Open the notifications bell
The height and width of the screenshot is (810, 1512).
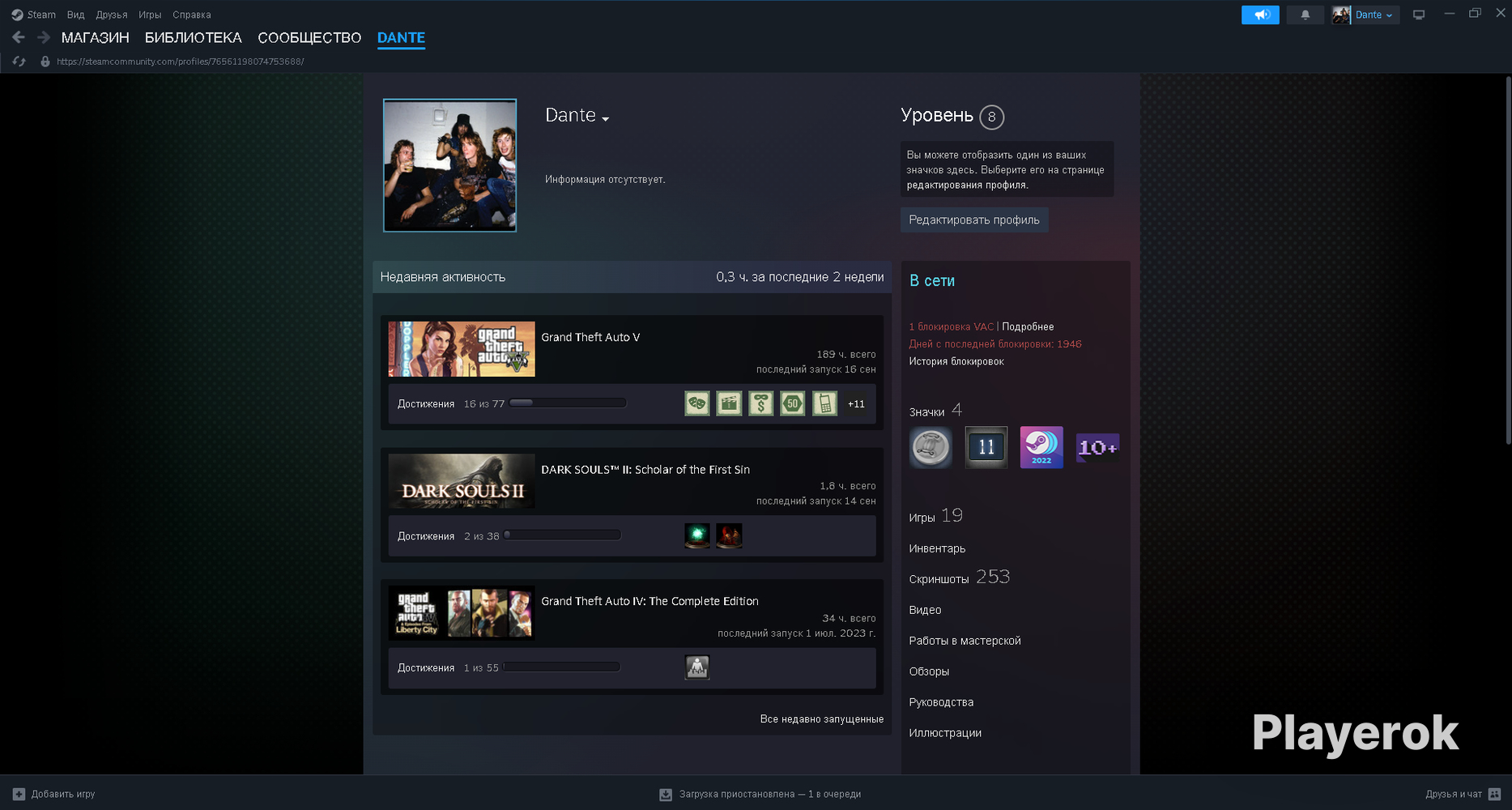(1305, 15)
